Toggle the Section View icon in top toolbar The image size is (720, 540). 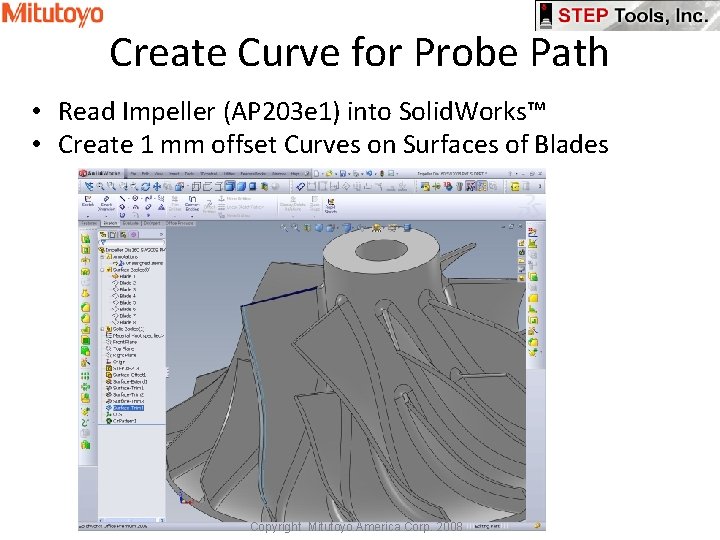pos(264,187)
